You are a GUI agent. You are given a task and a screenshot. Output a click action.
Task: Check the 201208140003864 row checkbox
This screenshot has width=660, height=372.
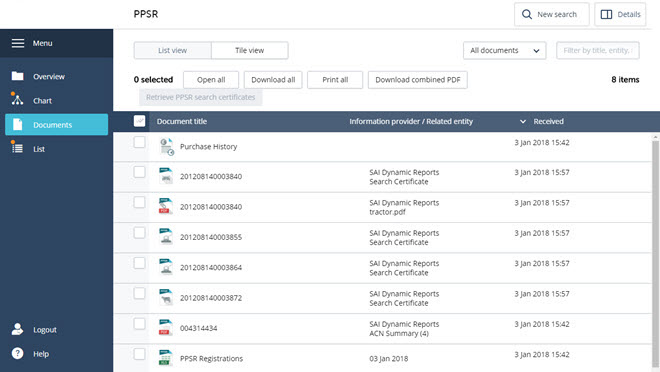click(139, 263)
